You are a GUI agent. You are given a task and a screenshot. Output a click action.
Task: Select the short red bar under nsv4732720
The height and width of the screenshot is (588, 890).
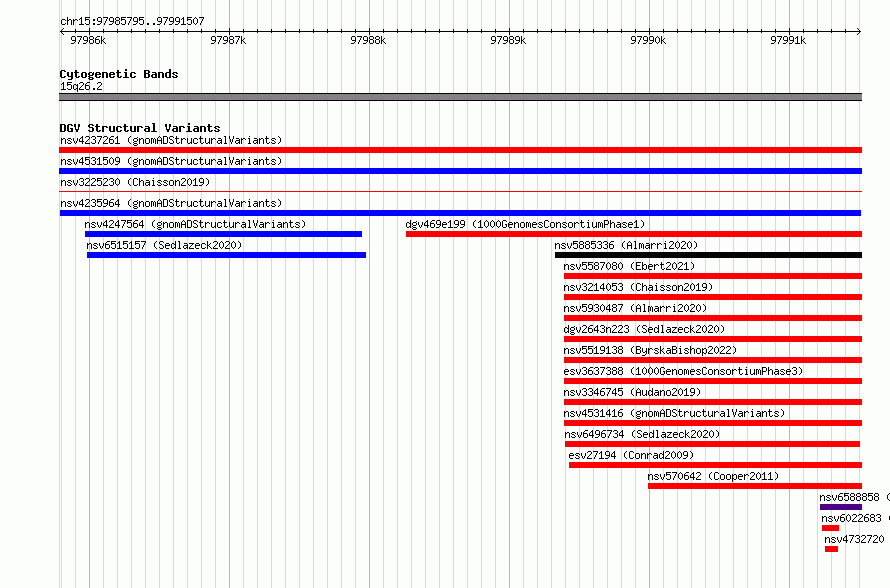tap(831, 549)
